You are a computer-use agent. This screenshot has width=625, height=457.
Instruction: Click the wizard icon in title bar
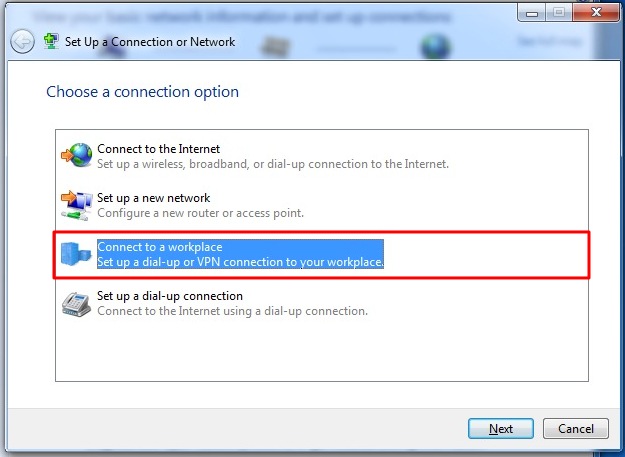click(x=51, y=42)
